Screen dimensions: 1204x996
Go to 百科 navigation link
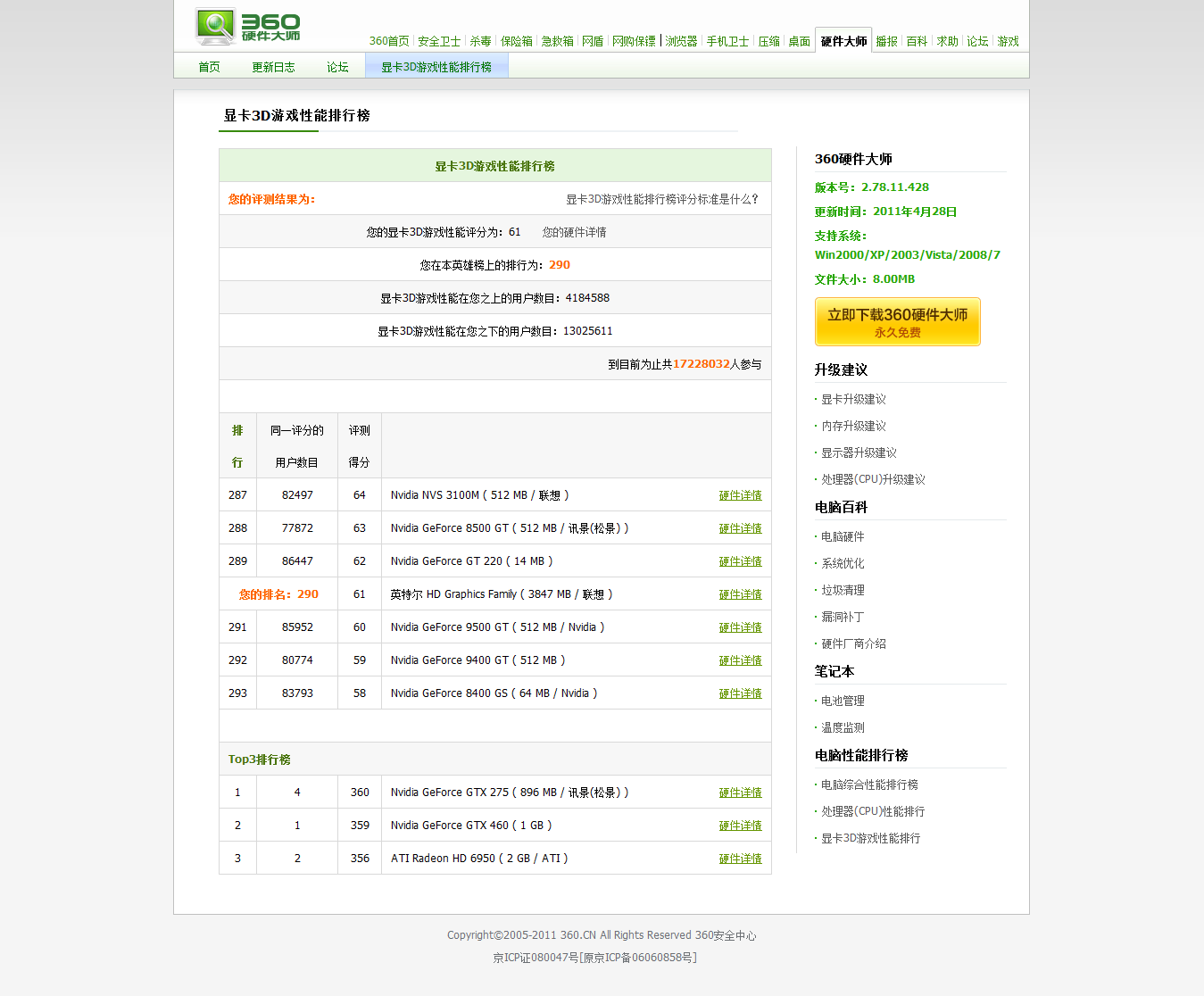click(x=917, y=41)
